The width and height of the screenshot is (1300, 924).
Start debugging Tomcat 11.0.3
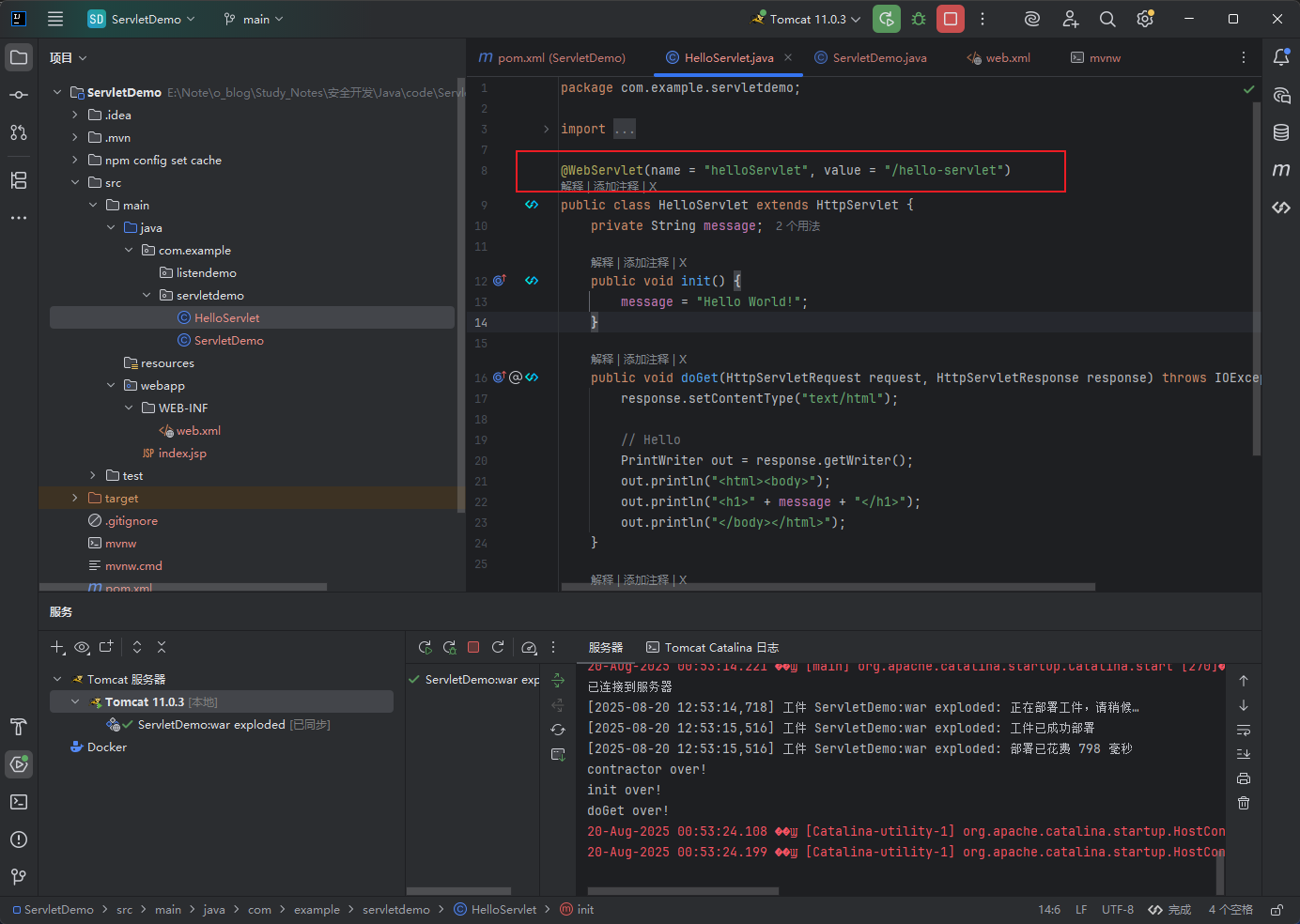click(919, 19)
